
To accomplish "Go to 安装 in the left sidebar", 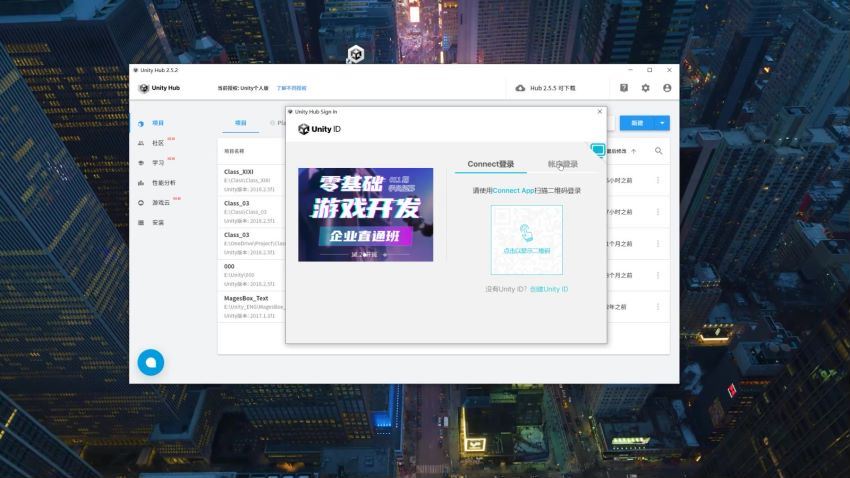I will 158,222.
